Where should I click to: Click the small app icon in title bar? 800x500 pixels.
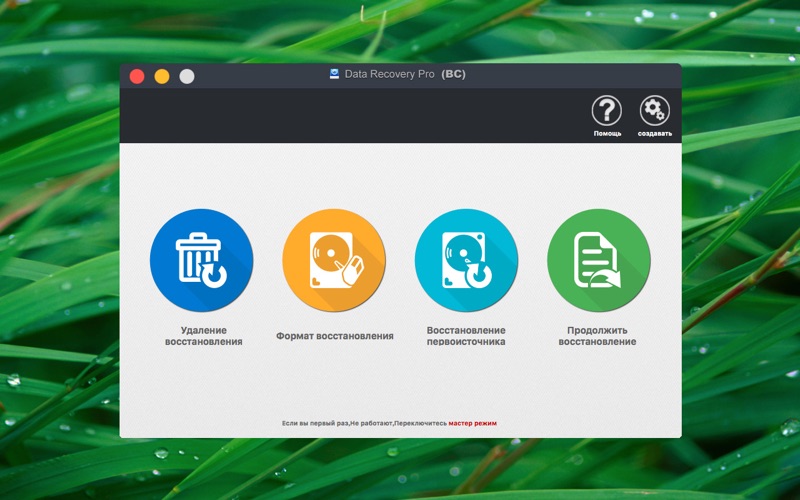click(334, 74)
